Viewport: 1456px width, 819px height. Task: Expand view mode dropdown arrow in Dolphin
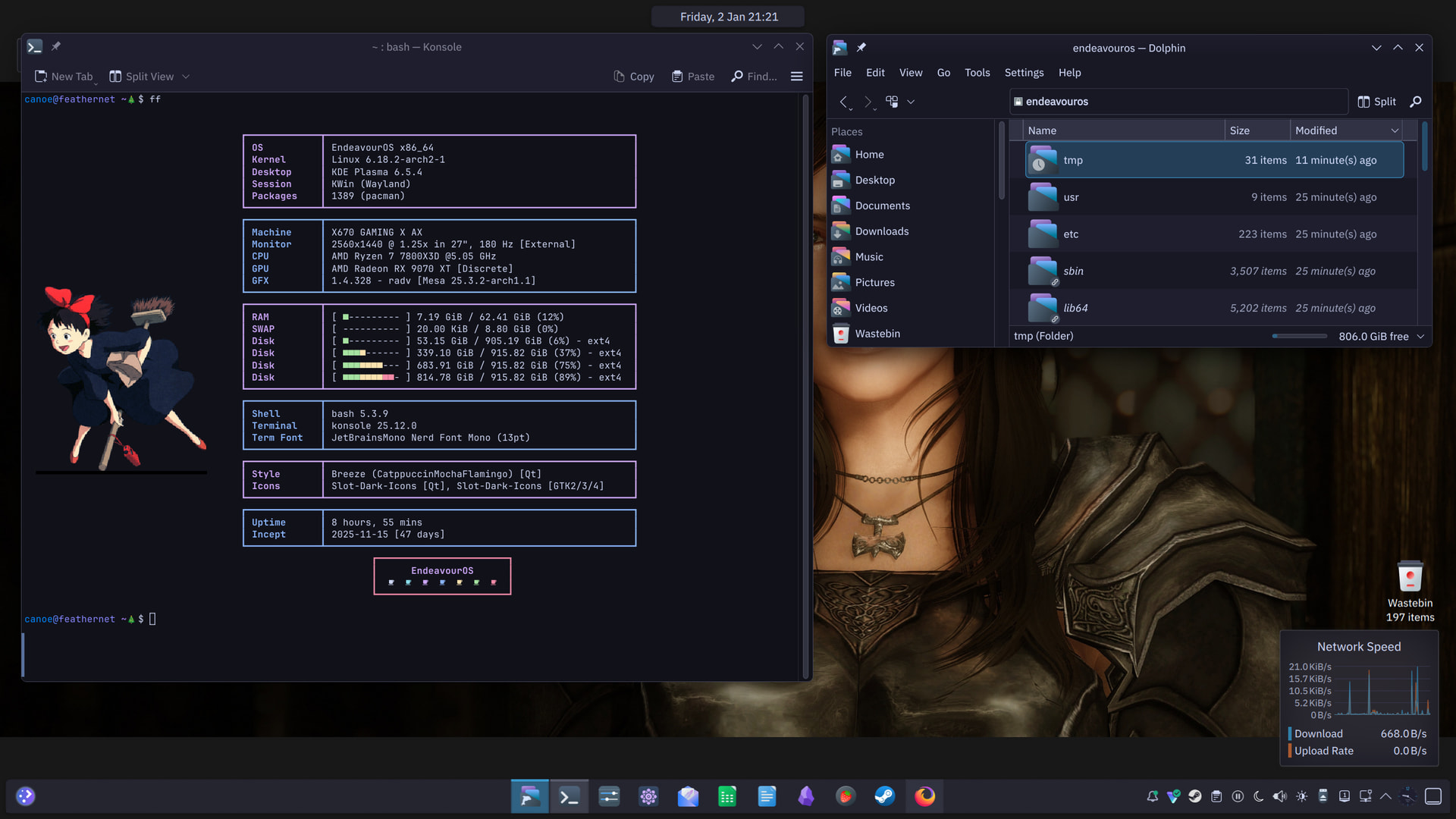click(911, 102)
